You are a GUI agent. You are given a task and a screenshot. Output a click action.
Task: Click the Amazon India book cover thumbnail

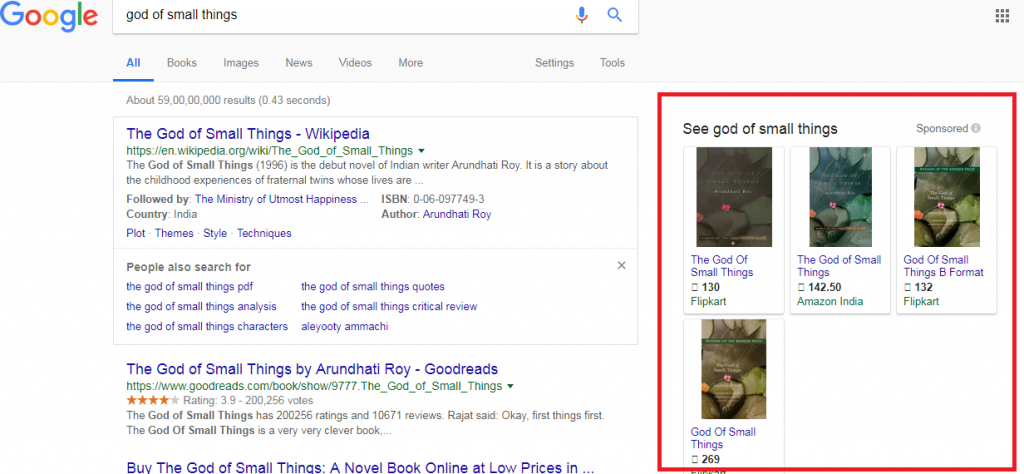pos(839,197)
